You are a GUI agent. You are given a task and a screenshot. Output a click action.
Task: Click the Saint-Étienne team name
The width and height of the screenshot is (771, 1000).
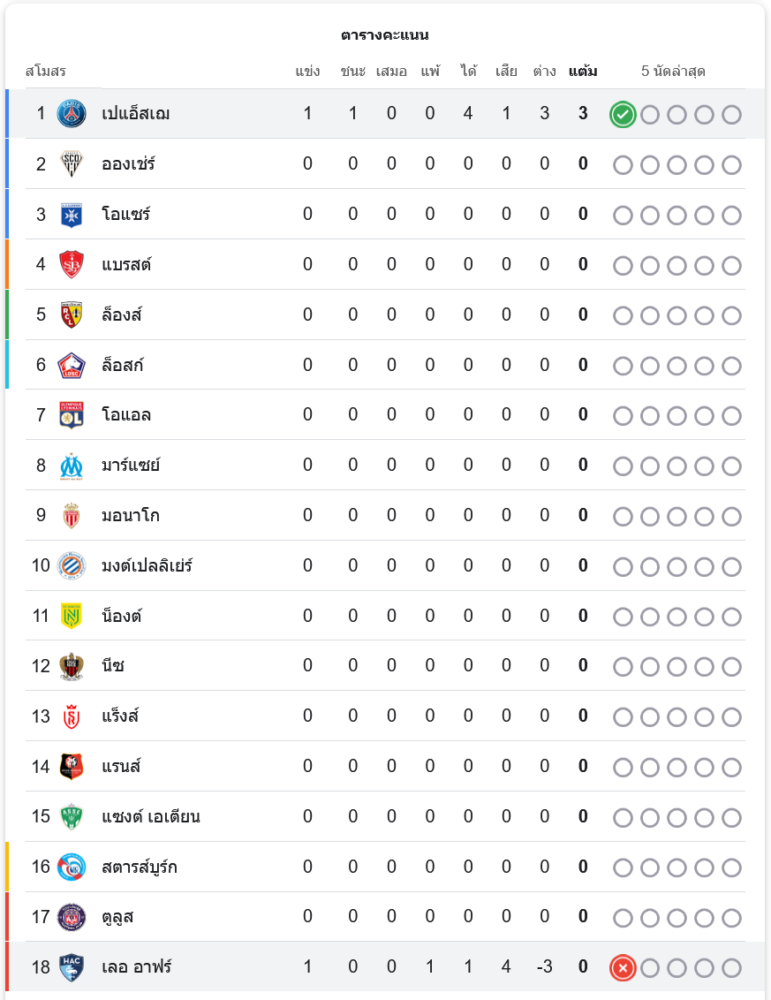point(151,817)
